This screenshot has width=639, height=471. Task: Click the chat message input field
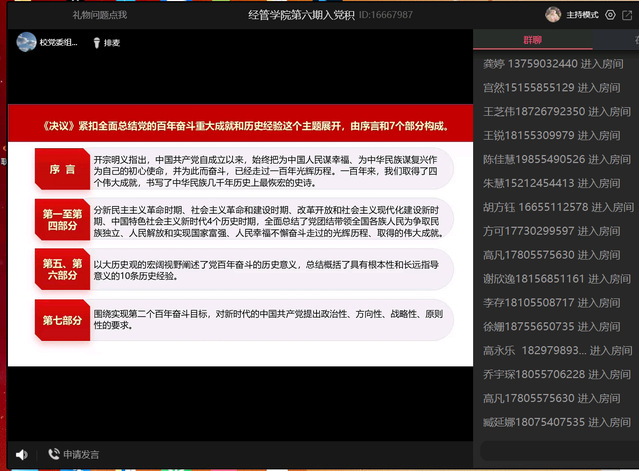pos(555,452)
